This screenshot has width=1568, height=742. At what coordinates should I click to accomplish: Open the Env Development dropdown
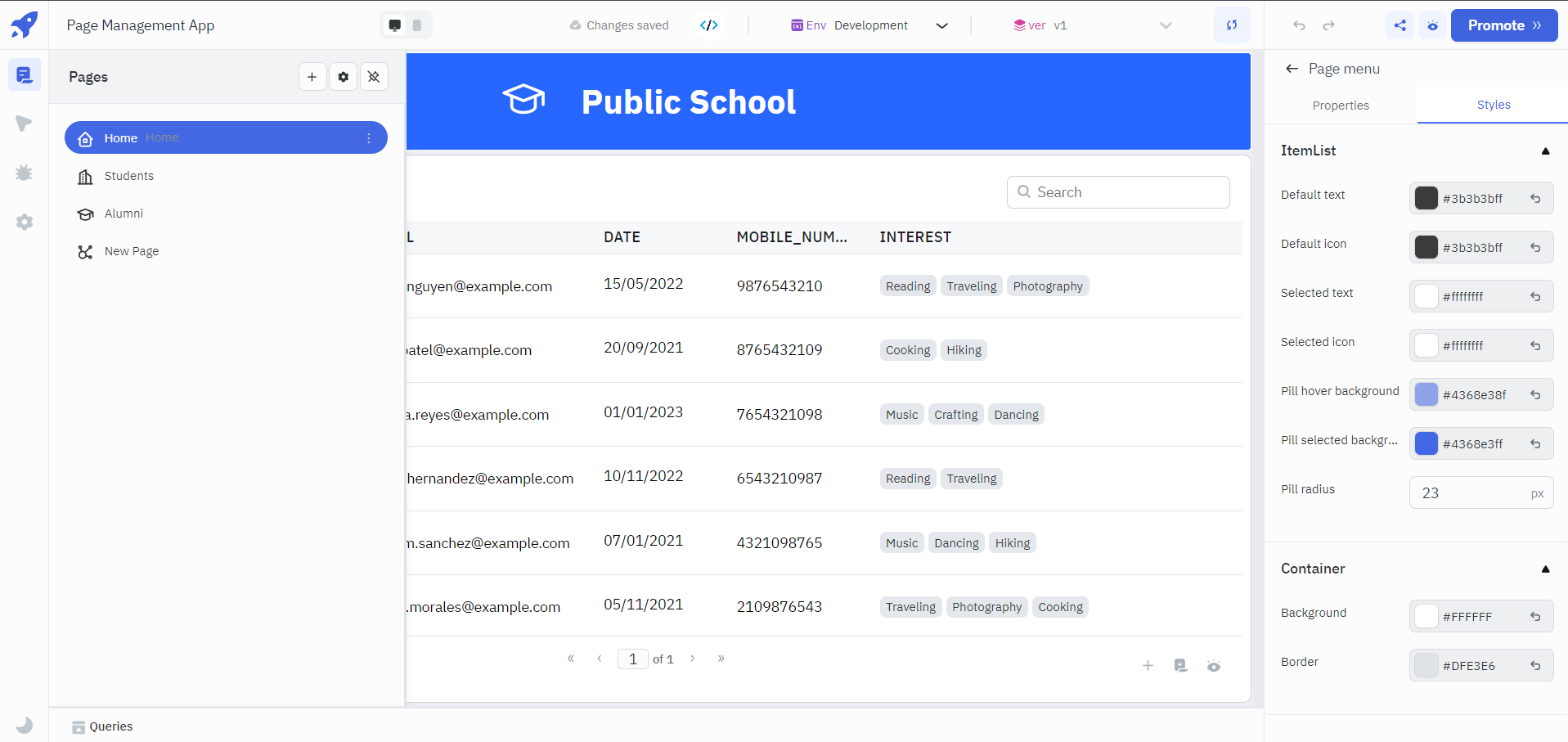tap(869, 25)
